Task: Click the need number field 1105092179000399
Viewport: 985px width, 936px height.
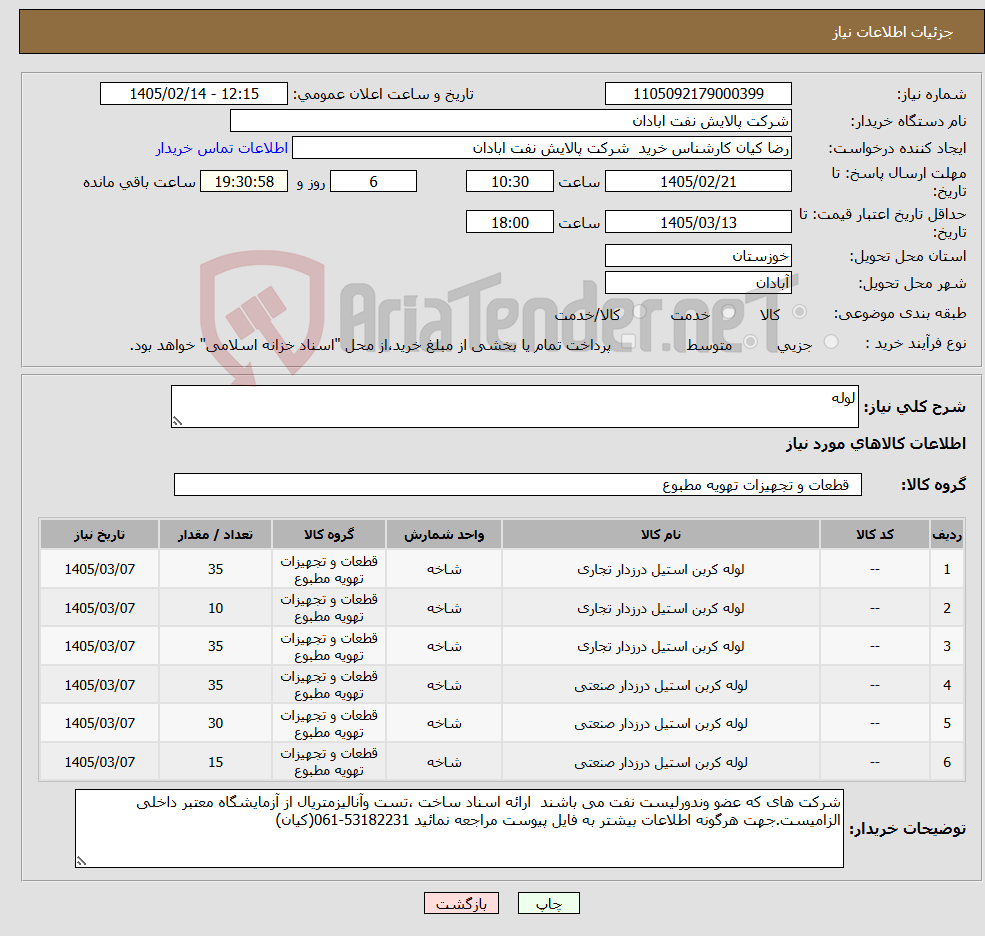Action: click(x=698, y=94)
